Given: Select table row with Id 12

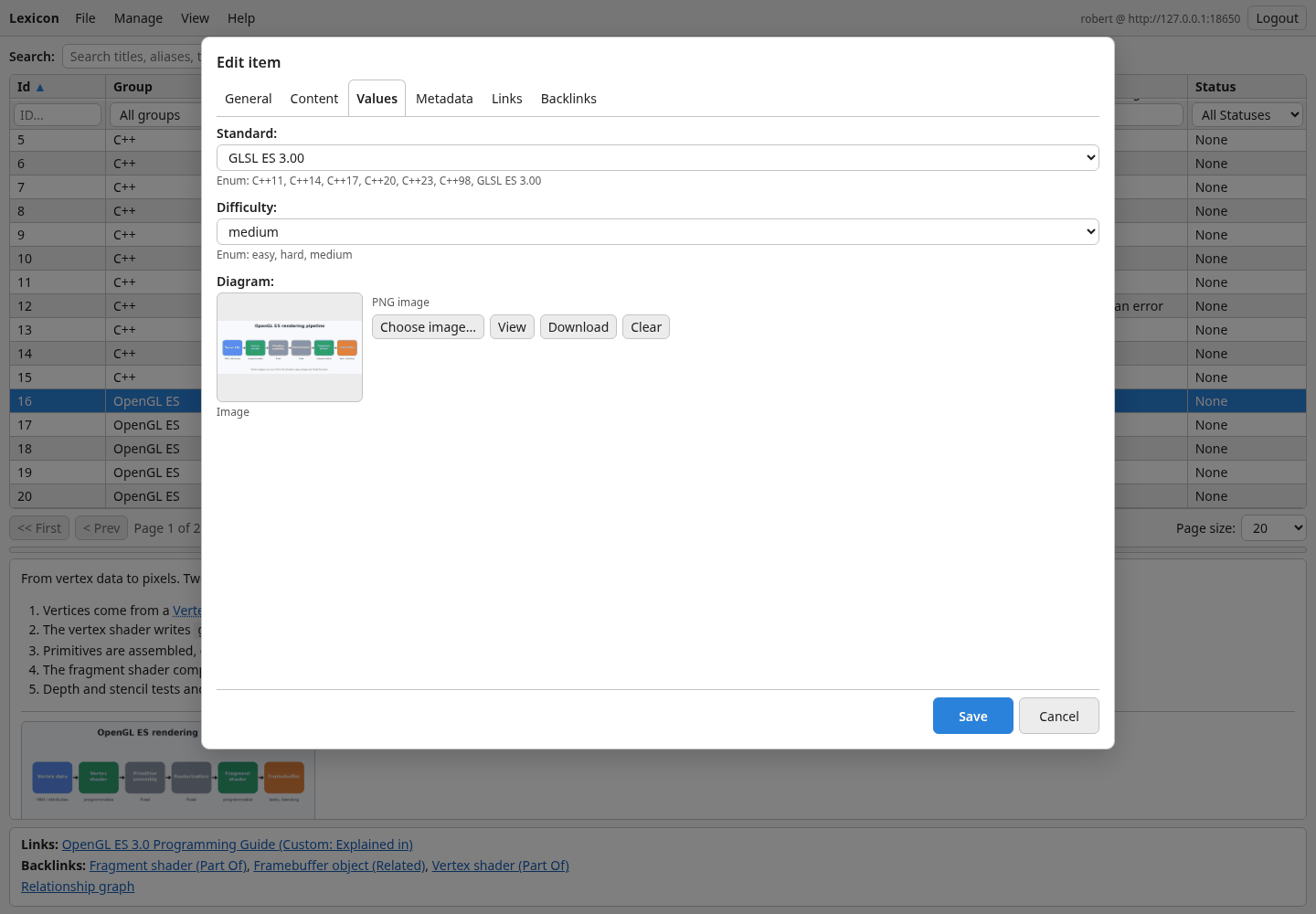Looking at the screenshot, I should 105,306.
